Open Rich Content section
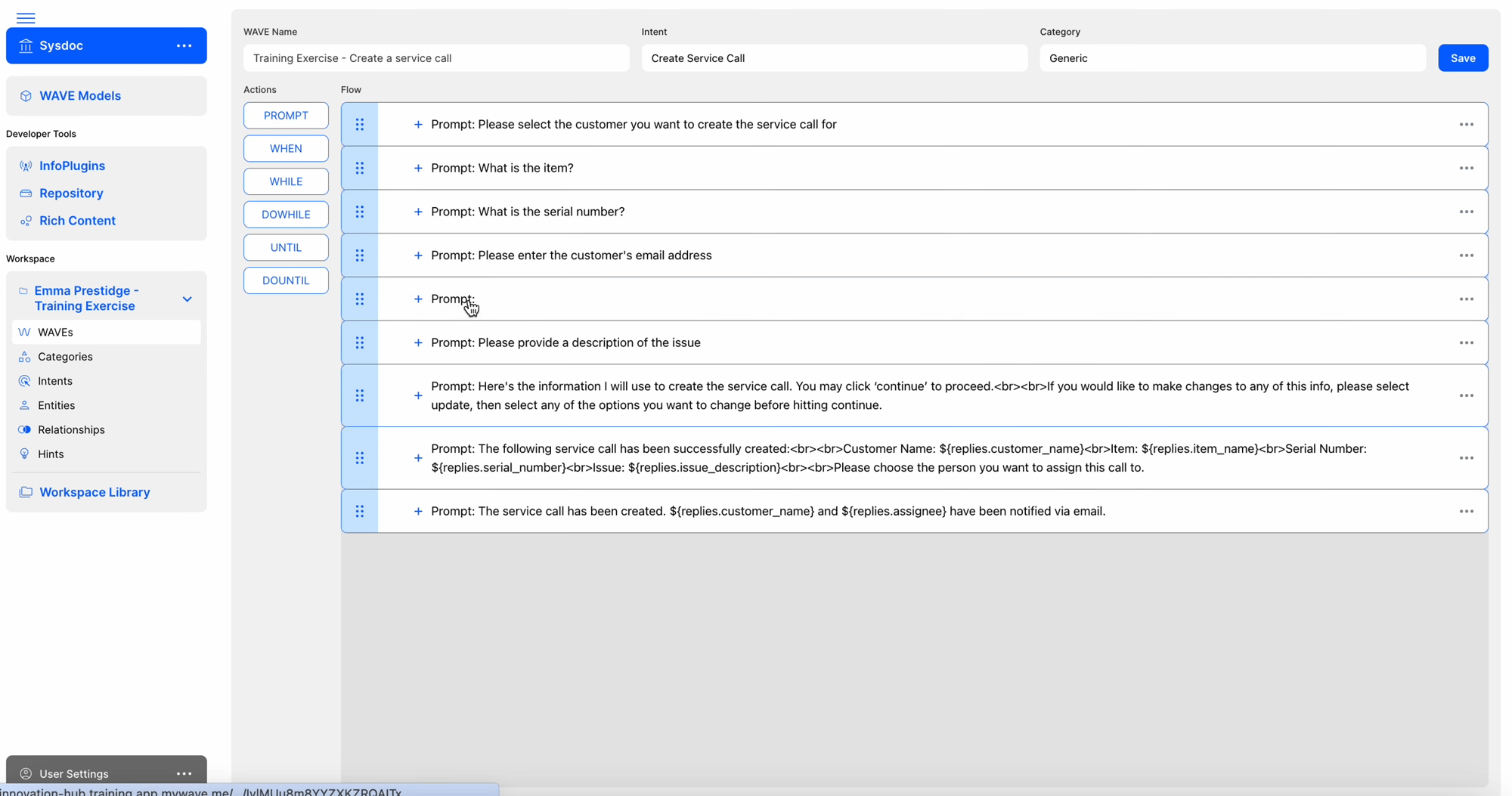 [77, 221]
